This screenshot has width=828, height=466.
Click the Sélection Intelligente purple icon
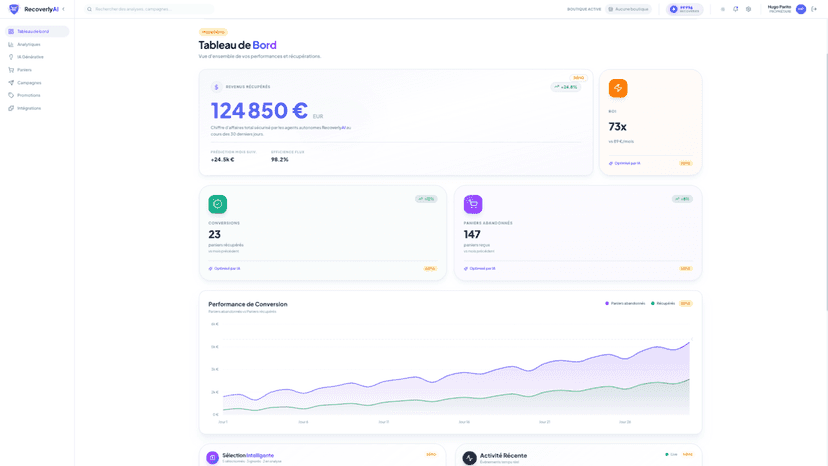(x=212, y=458)
